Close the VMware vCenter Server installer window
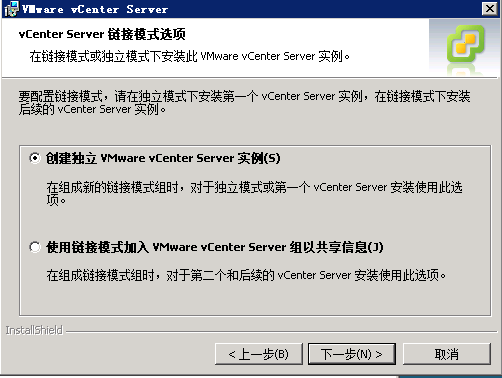The image size is (502, 378). (x=490, y=9)
